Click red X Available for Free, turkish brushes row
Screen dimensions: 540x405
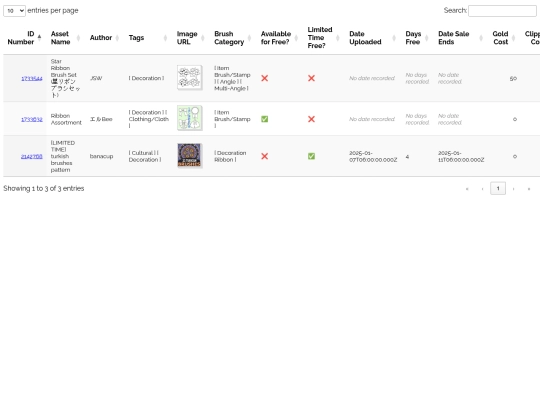(264, 156)
